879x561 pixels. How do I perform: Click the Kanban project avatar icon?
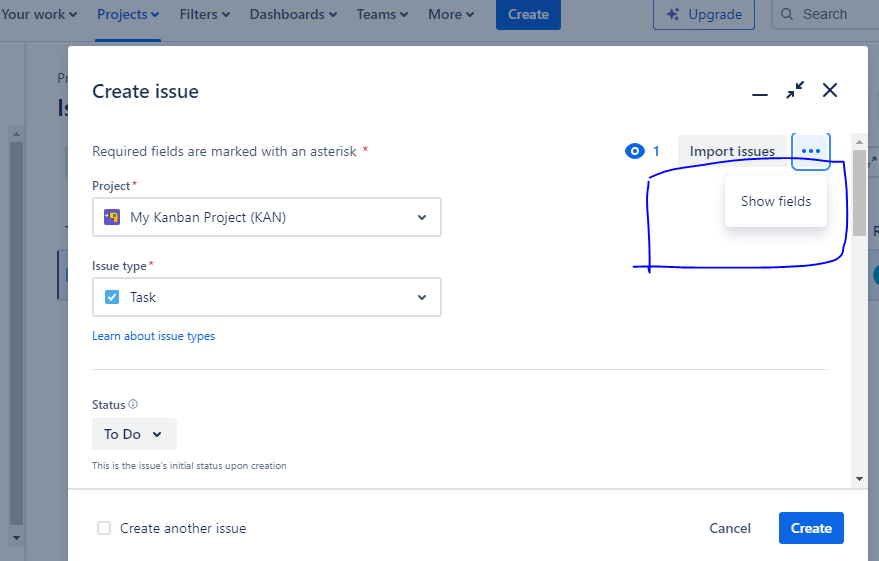tap(112, 217)
